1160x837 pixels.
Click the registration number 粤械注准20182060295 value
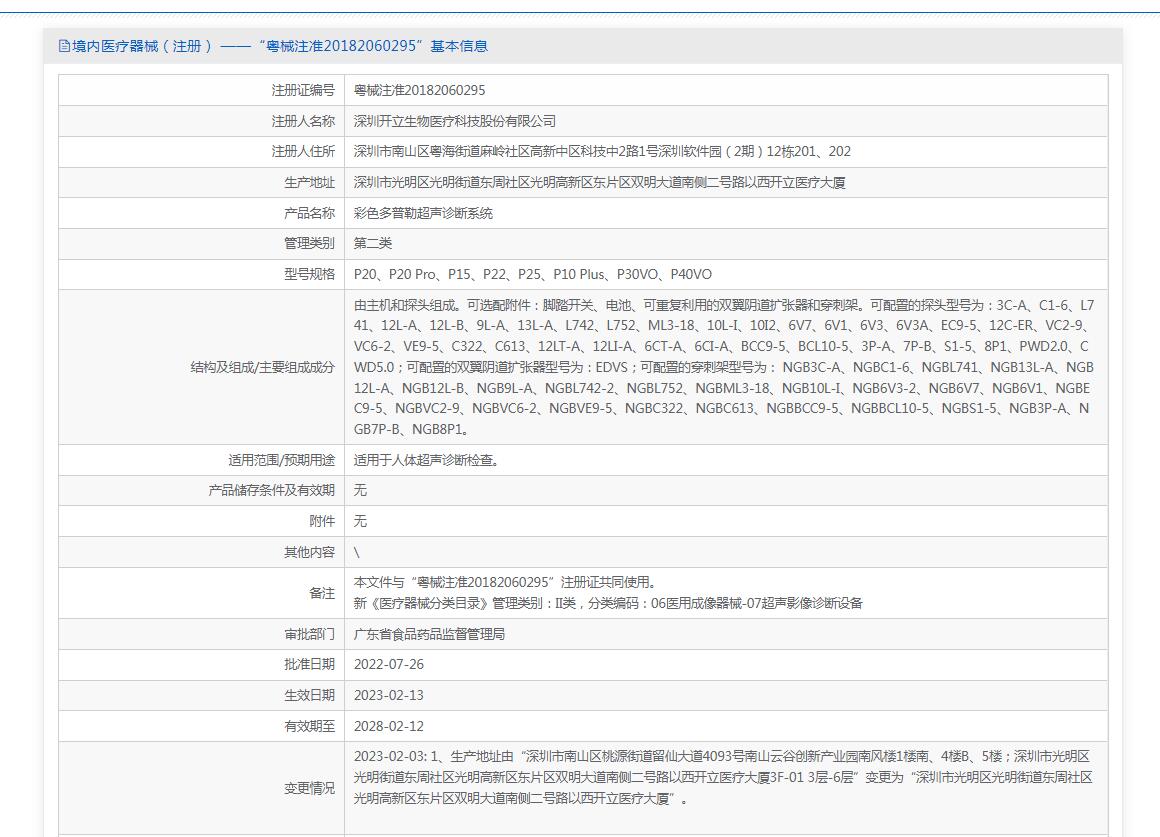419,90
